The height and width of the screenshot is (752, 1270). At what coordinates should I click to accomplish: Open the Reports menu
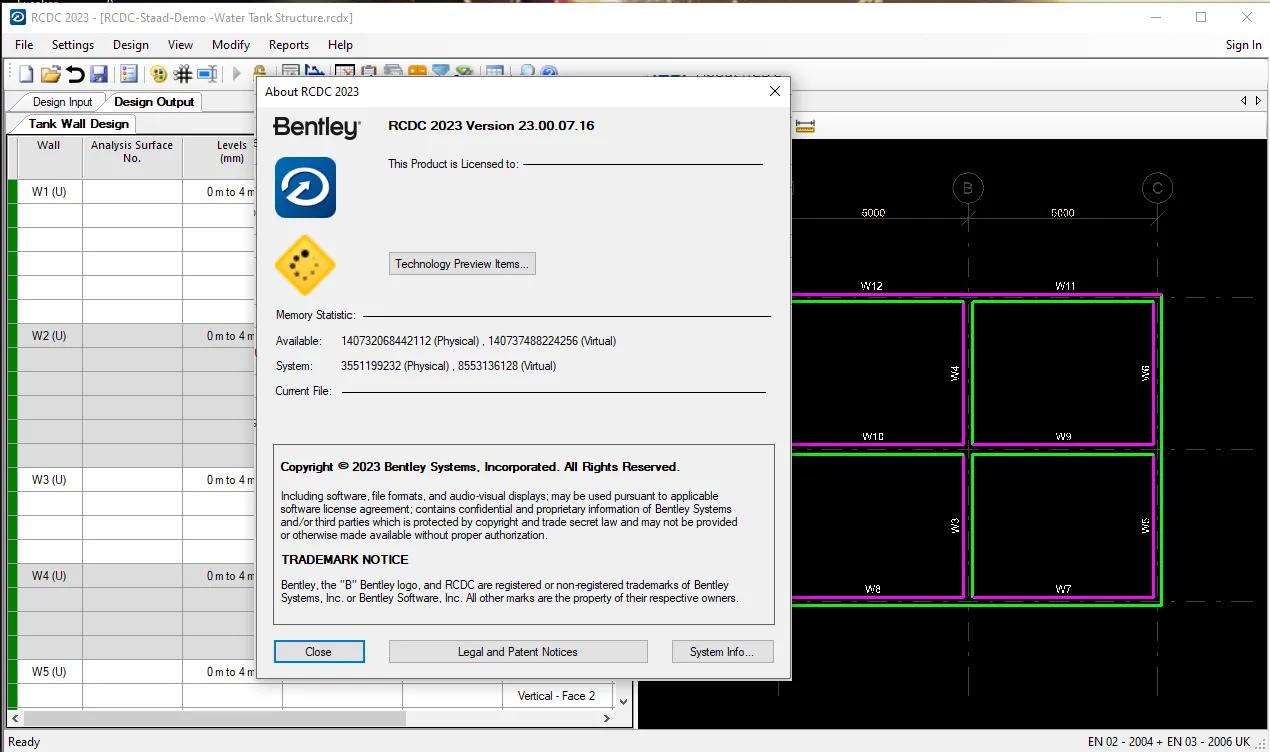(289, 45)
